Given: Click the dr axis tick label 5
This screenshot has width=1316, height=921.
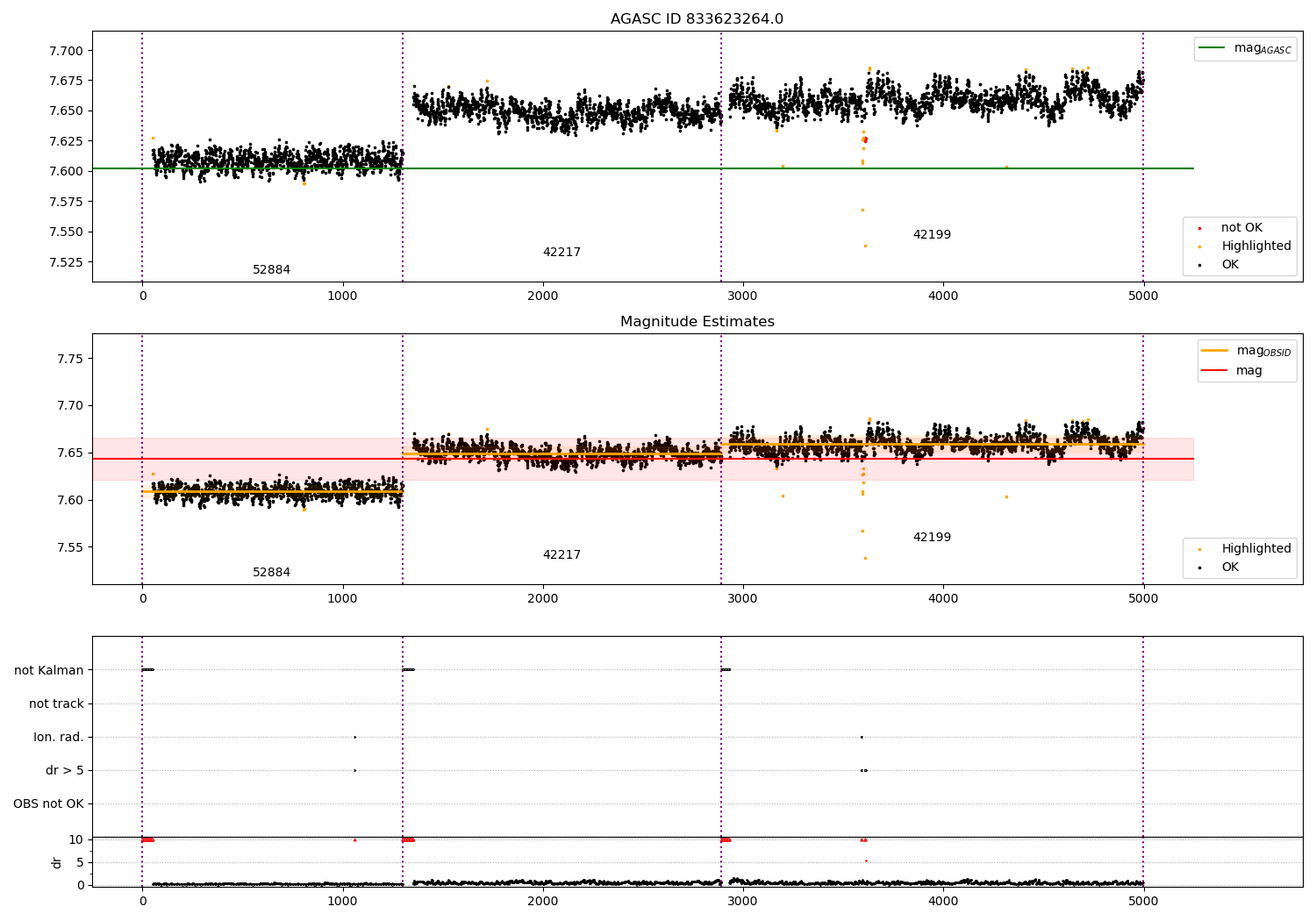Looking at the screenshot, I should pos(80,863).
